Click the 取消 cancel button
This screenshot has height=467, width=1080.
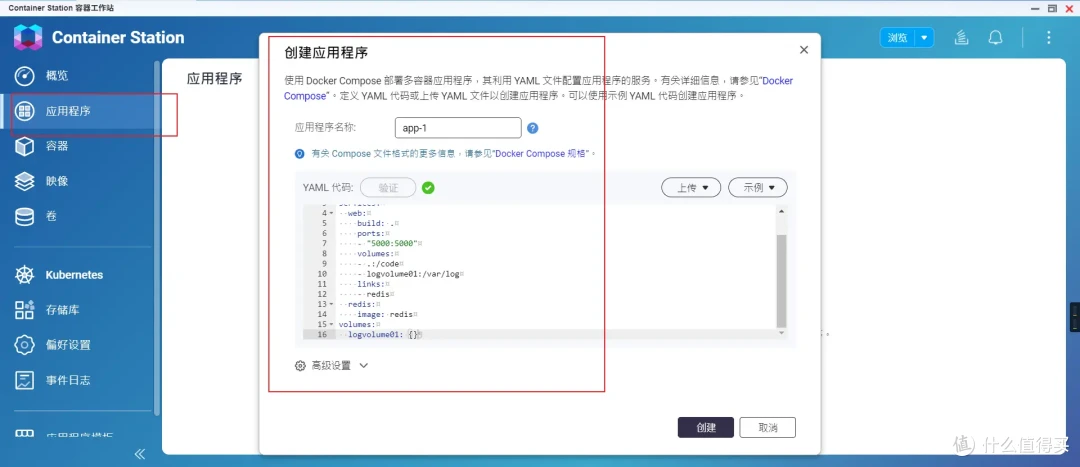coord(767,427)
